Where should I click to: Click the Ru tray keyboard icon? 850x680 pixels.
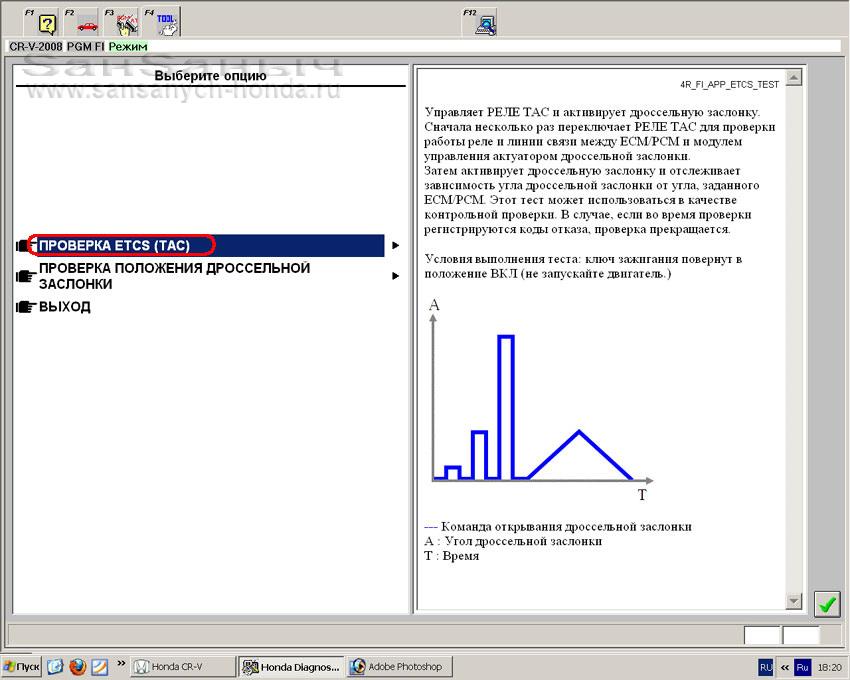802,667
